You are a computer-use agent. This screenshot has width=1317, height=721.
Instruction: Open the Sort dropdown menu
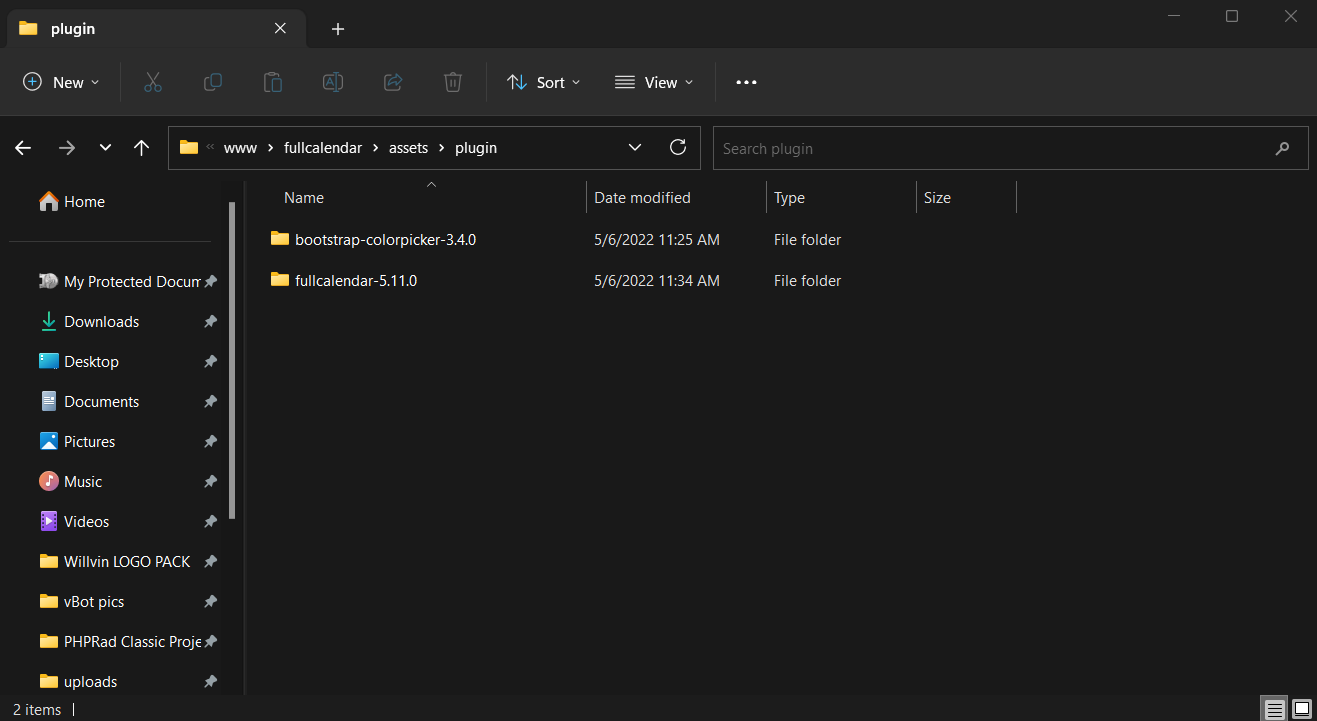pyautogui.click(x=544, y=82)
